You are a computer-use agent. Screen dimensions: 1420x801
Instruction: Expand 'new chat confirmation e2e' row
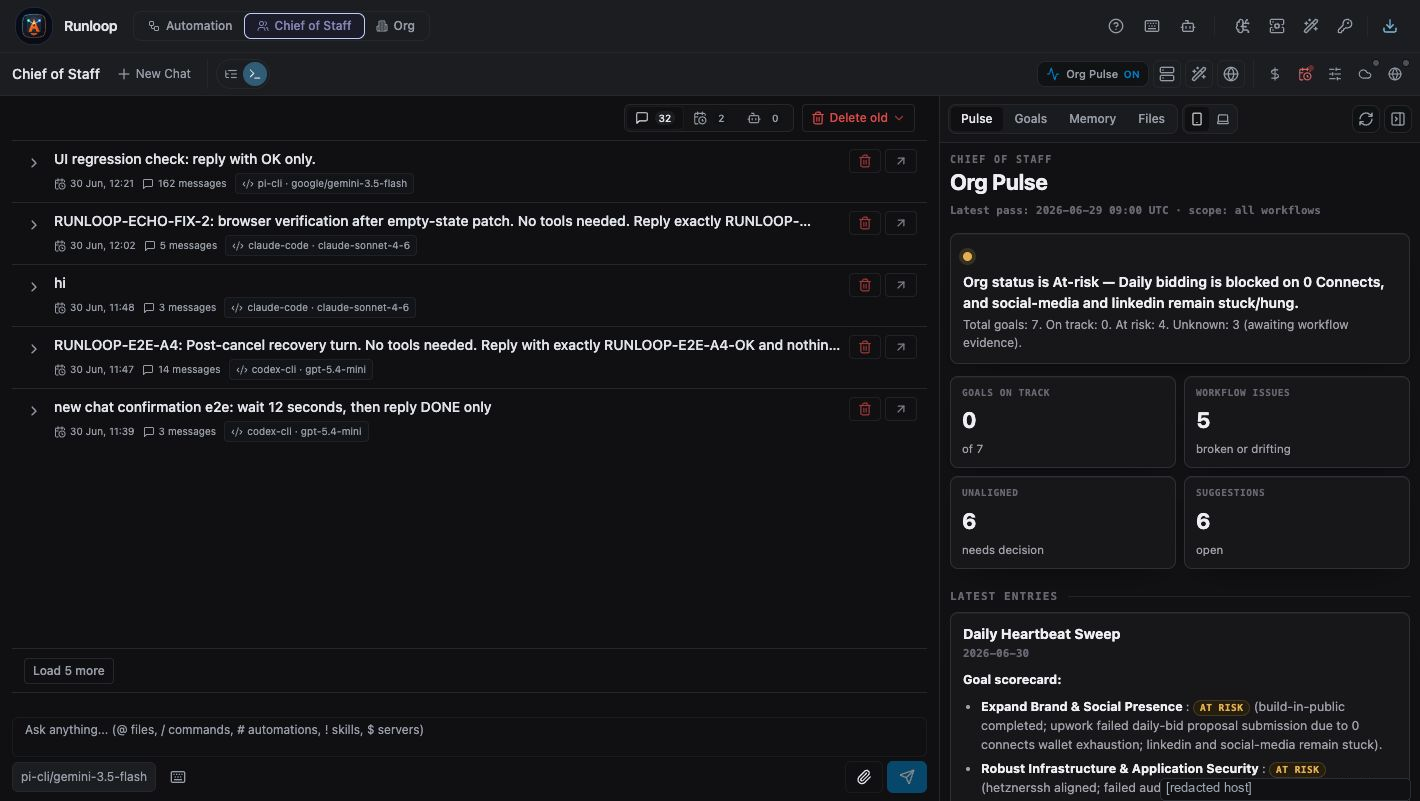pos(33,411)
